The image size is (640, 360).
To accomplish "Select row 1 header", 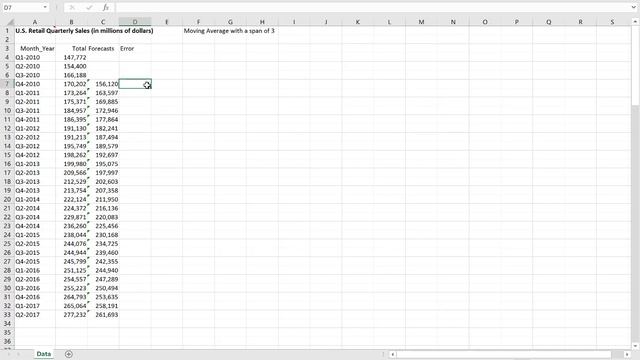I will (x=7, y=31).
